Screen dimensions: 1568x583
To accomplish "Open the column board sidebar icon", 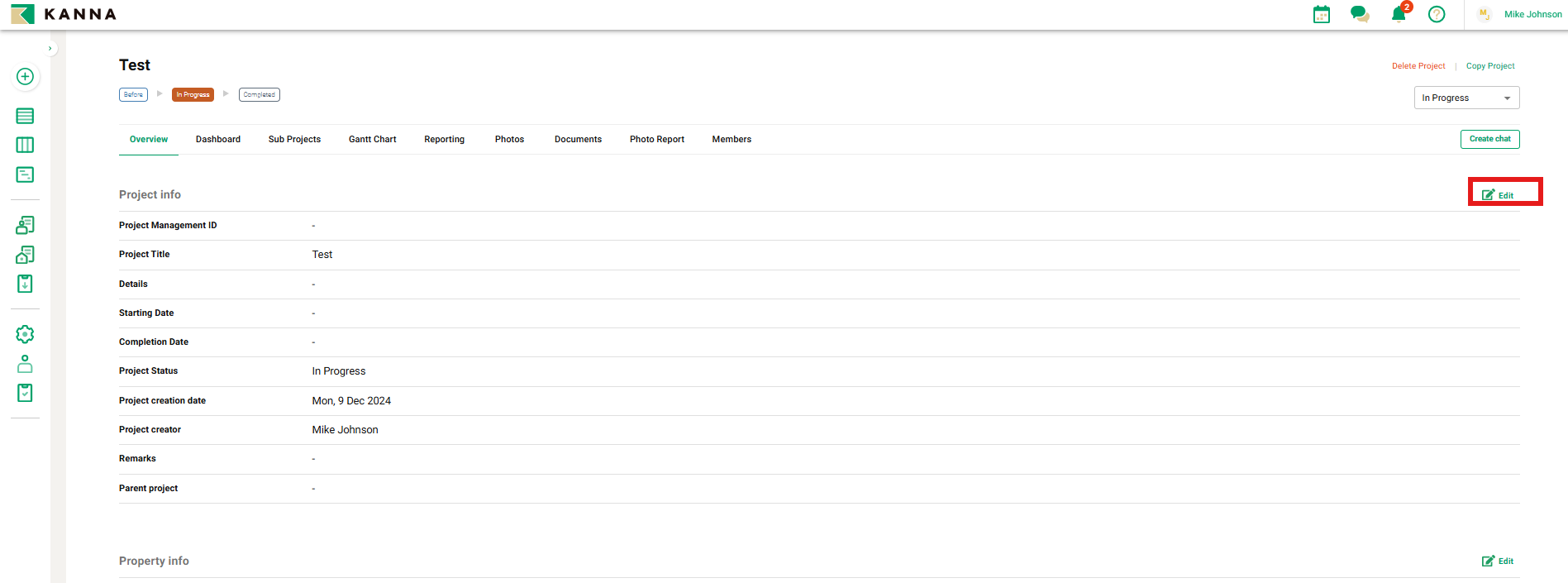I will 25,145.
